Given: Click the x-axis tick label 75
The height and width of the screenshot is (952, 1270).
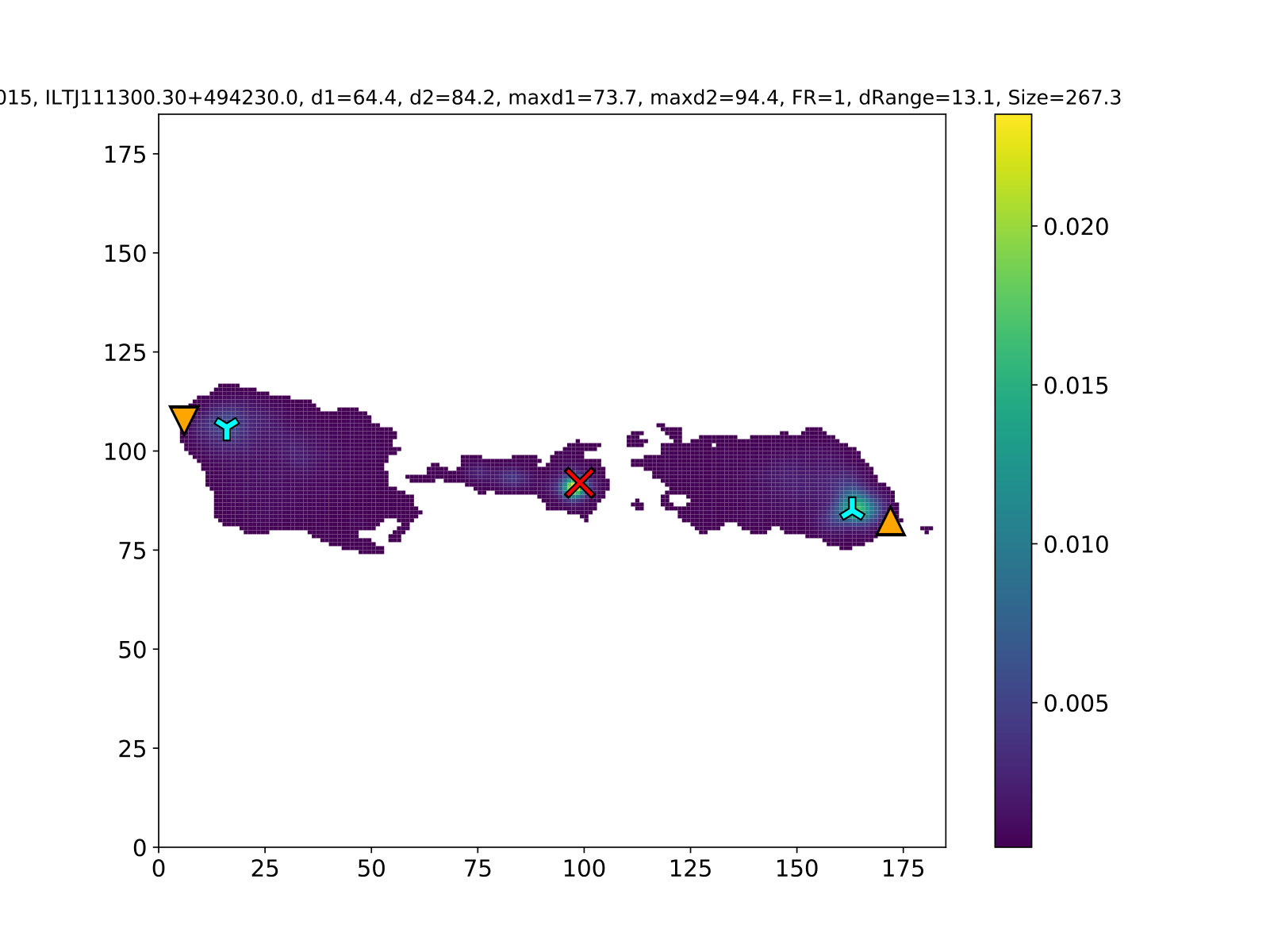Looking at the screenshot, I should (478, 869).
